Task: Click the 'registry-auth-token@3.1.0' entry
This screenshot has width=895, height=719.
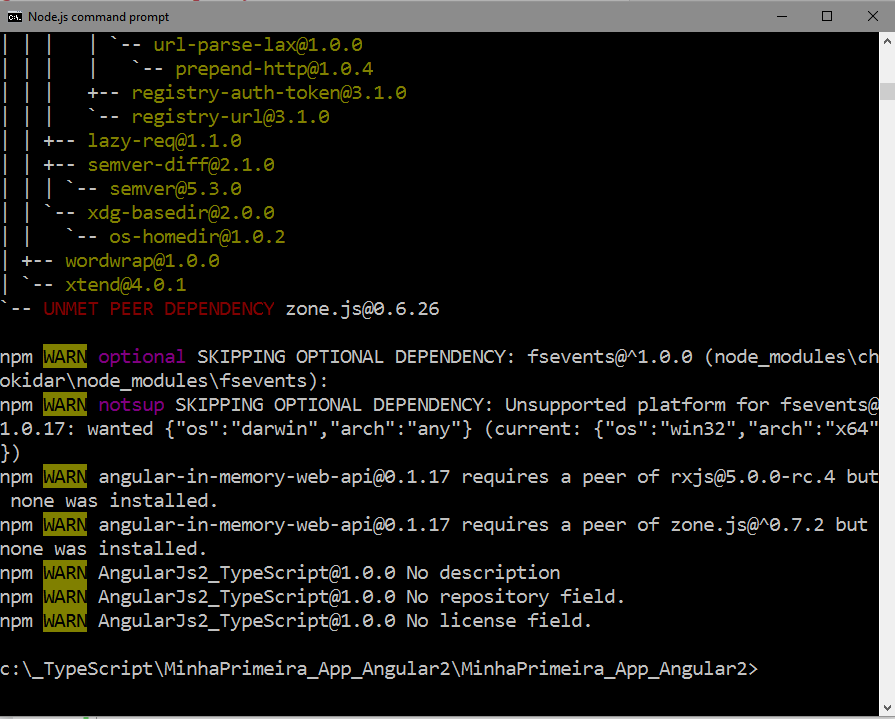Action: pyautogui.click(x=269, y=92)
